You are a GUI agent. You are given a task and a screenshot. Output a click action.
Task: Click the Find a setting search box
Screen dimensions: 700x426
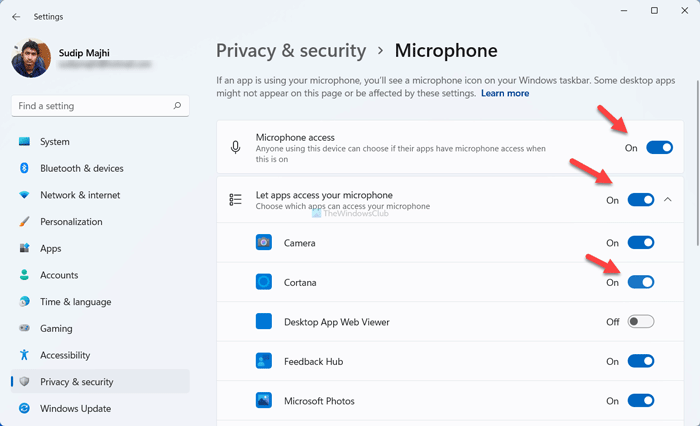coord(90,106)
